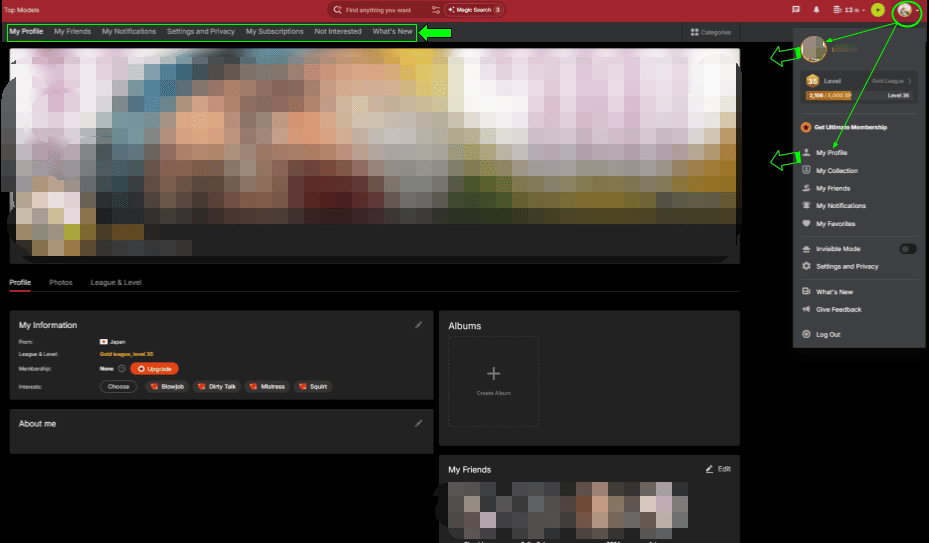
Task: Click the magnifier search icon
Action: [337, 10]
